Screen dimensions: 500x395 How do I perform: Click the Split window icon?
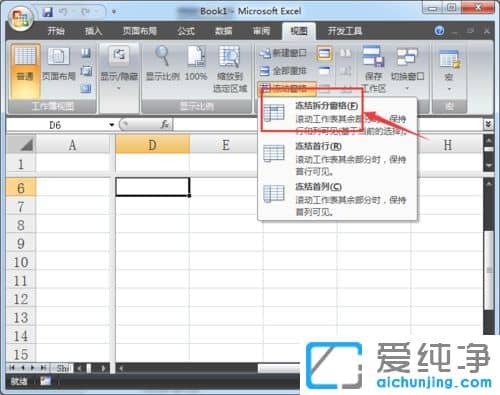tap(324, 53)
